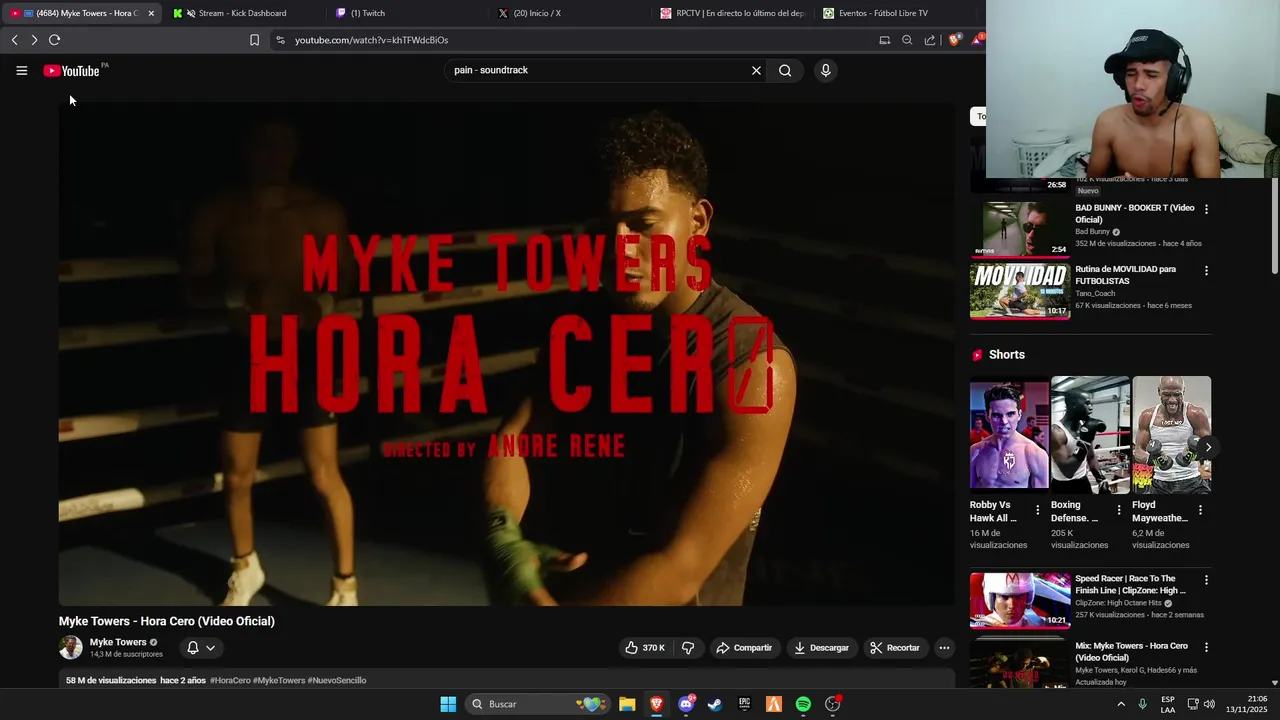Open options for the Floyd Mayweather short
The width and height of the screenshot is (1280, 720).
coord(1200,510)
